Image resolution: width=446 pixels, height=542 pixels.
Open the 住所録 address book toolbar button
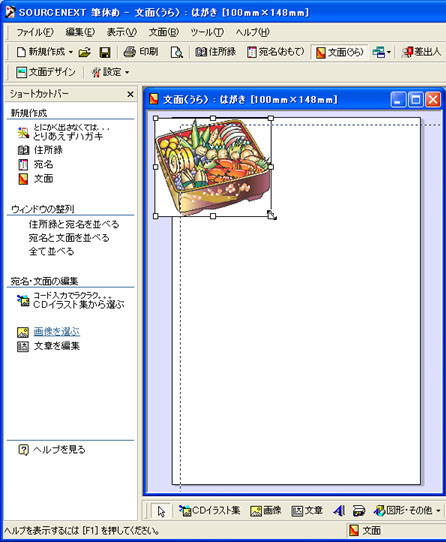[215, 52]
